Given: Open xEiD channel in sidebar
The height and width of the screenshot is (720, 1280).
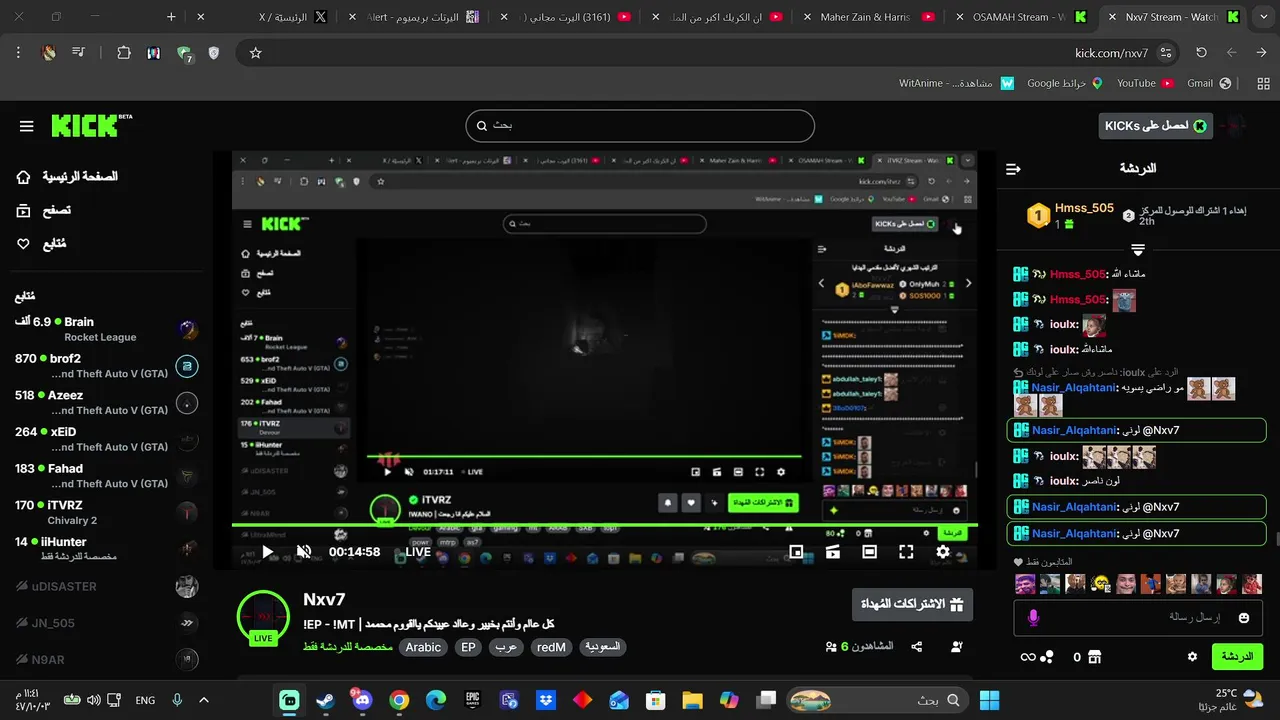Looking at the screenshot, I should click(x=106, y=439).
